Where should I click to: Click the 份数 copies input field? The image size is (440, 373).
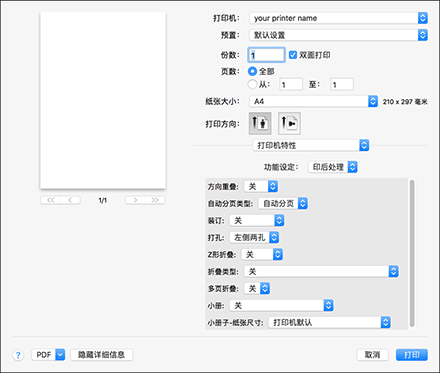pyautogui.click(x=266, y=55)
